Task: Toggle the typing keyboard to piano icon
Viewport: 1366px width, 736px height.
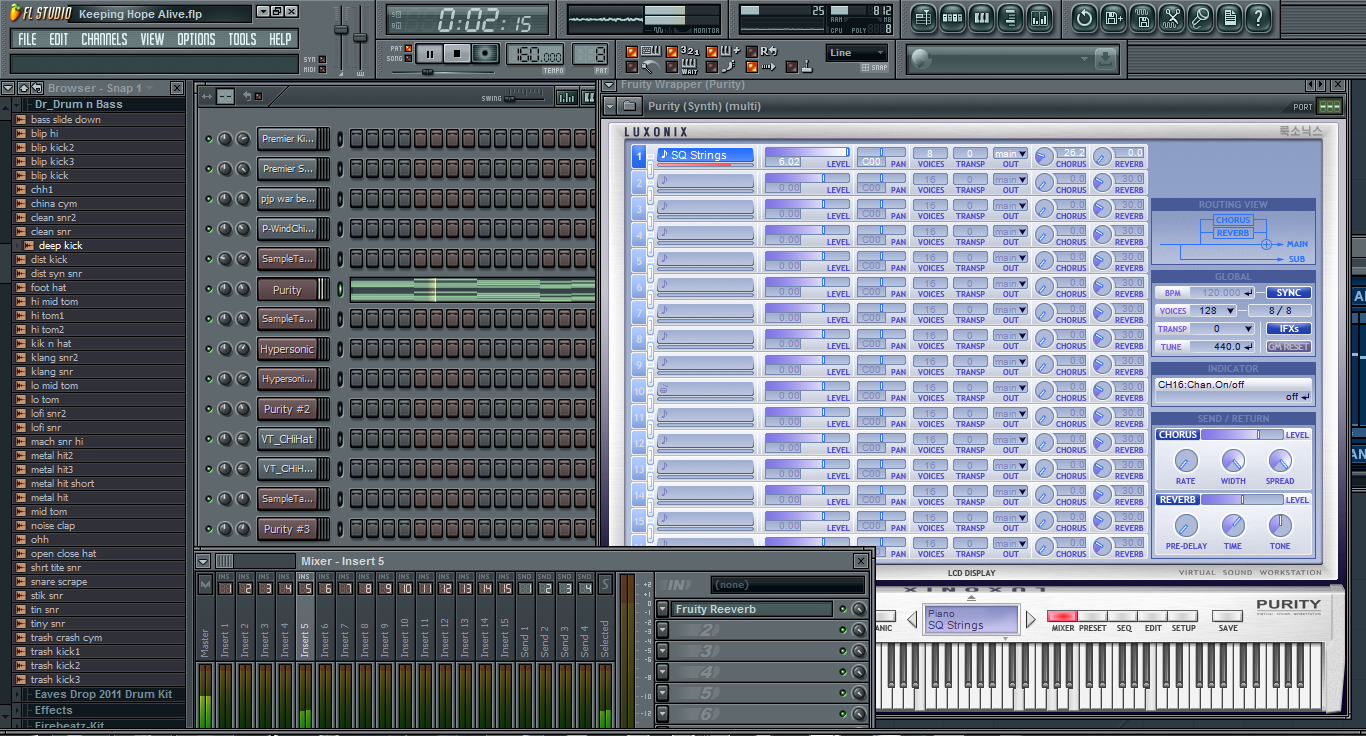Action: point(653,50)
